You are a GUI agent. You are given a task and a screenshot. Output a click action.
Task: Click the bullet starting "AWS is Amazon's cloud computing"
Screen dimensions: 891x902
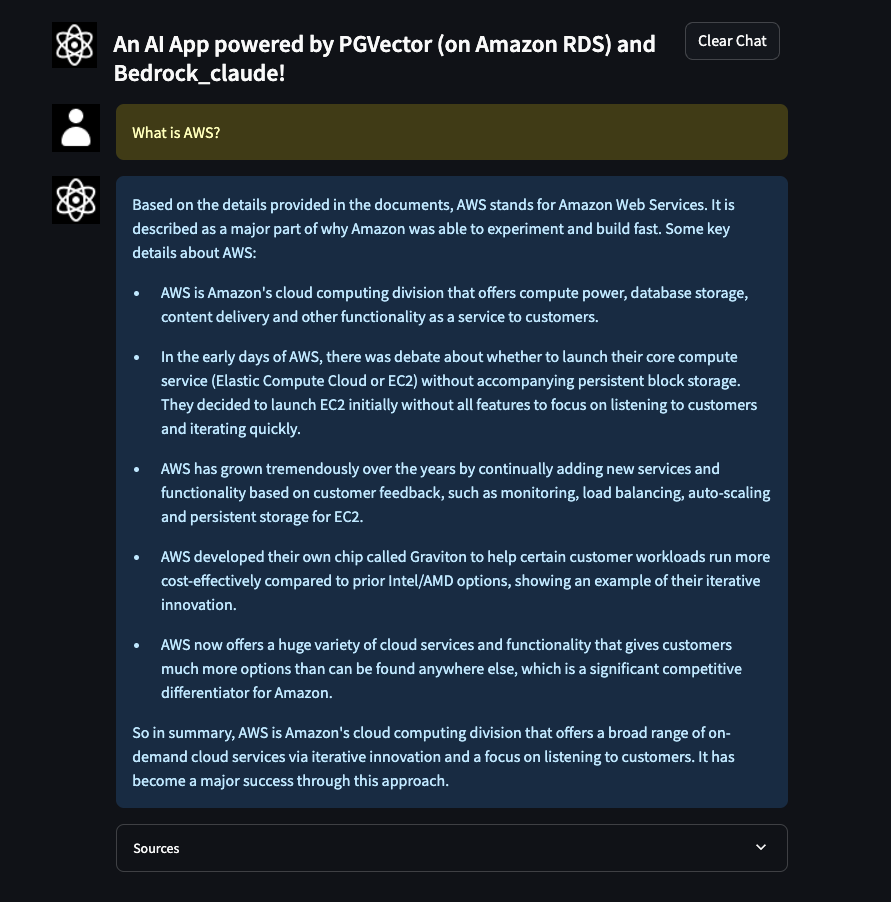pyautogui.click(x=454, y=304)
